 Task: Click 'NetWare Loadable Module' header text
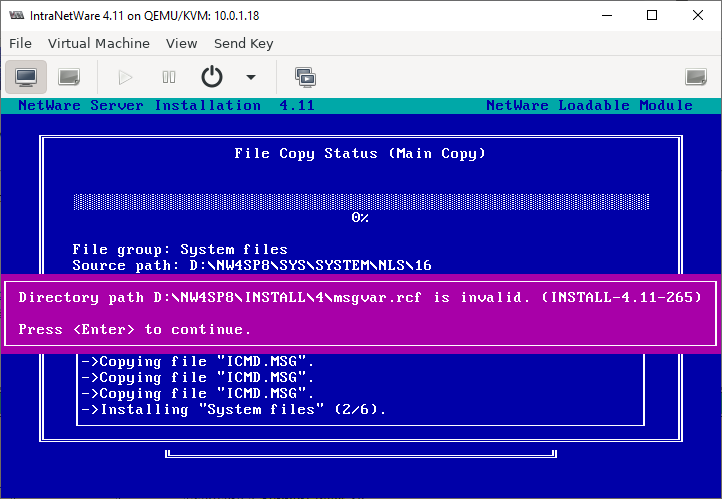pos(589,105)
